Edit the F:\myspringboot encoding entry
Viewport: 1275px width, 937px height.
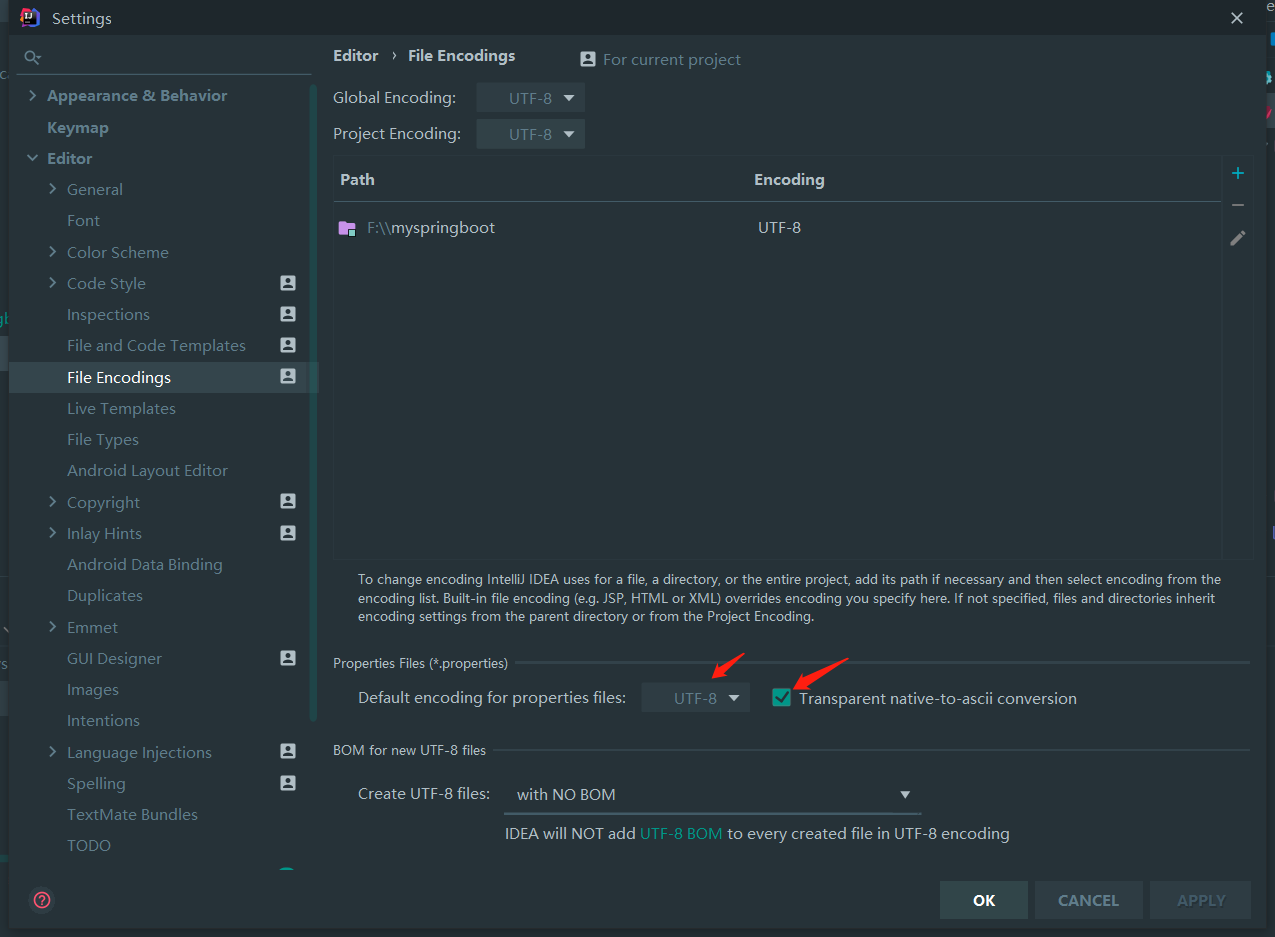point(1237,238)
